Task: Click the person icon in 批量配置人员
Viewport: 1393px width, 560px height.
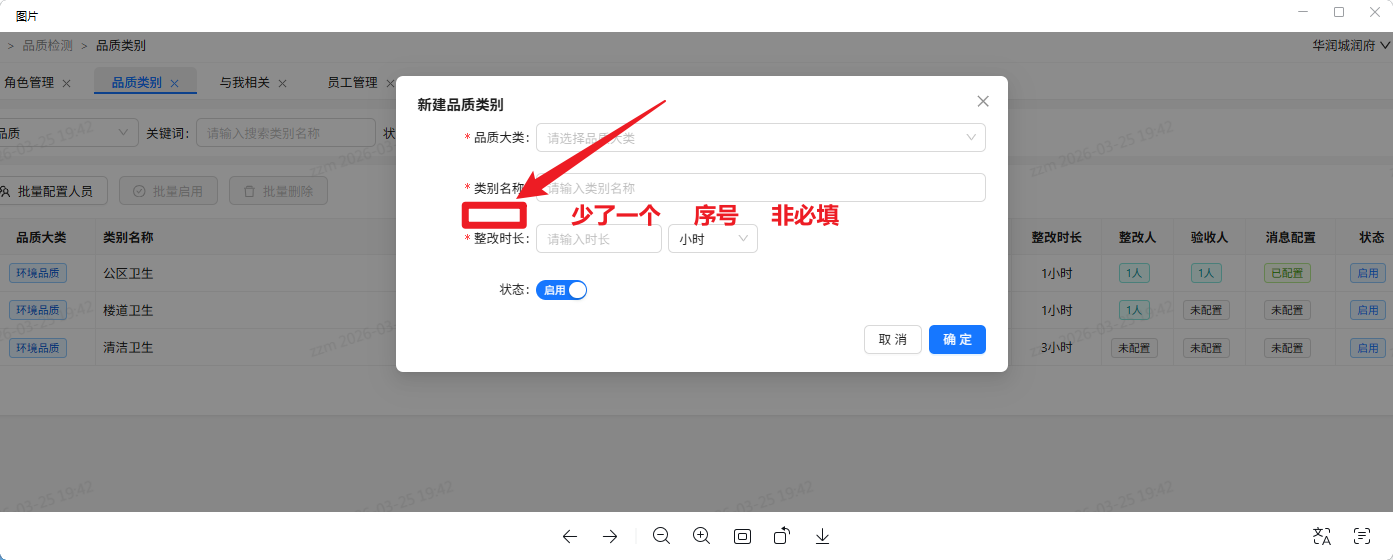Action: pyautogui.click(x=6, y=191)
